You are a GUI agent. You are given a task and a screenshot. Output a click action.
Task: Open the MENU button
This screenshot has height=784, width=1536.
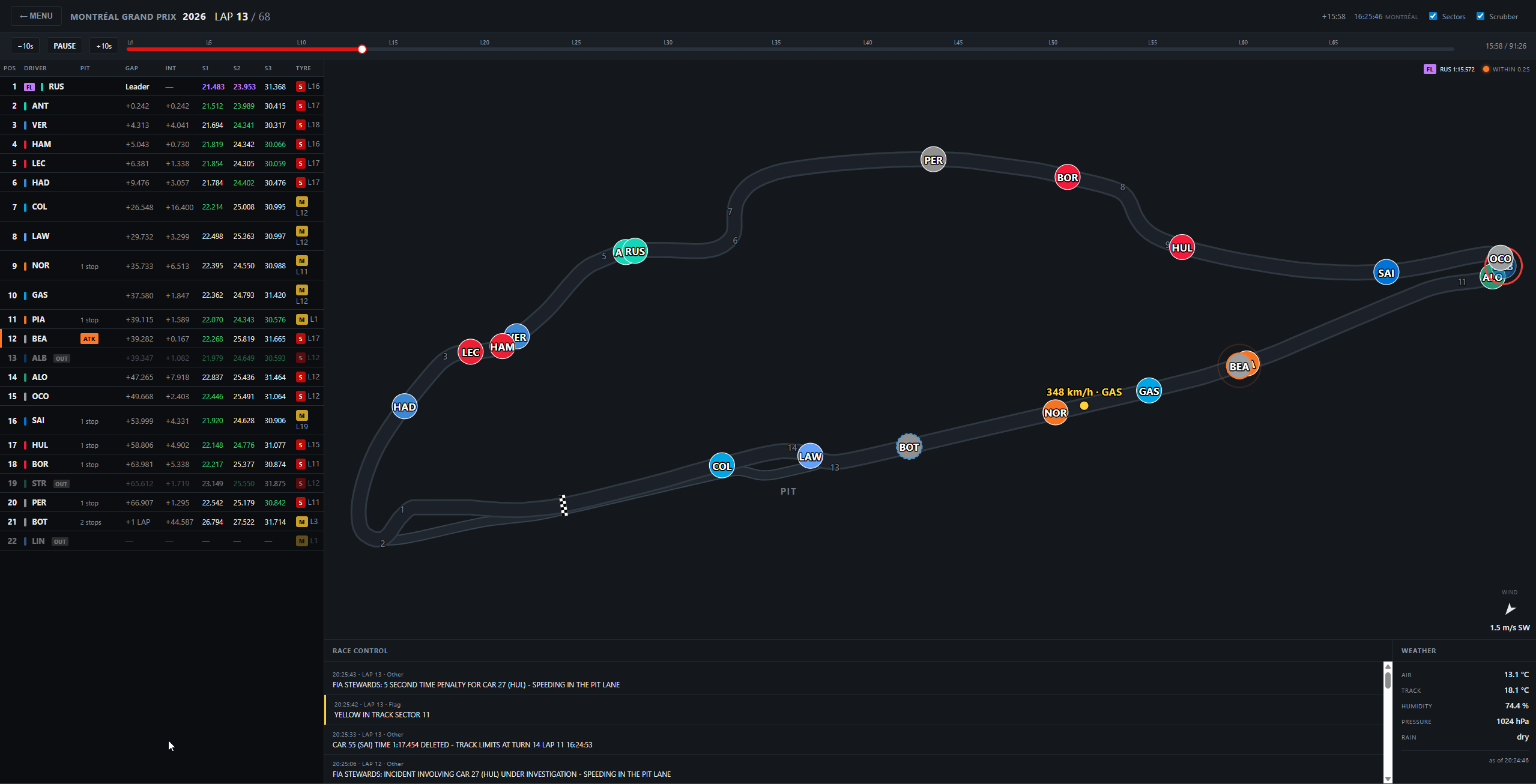(36, 16)
